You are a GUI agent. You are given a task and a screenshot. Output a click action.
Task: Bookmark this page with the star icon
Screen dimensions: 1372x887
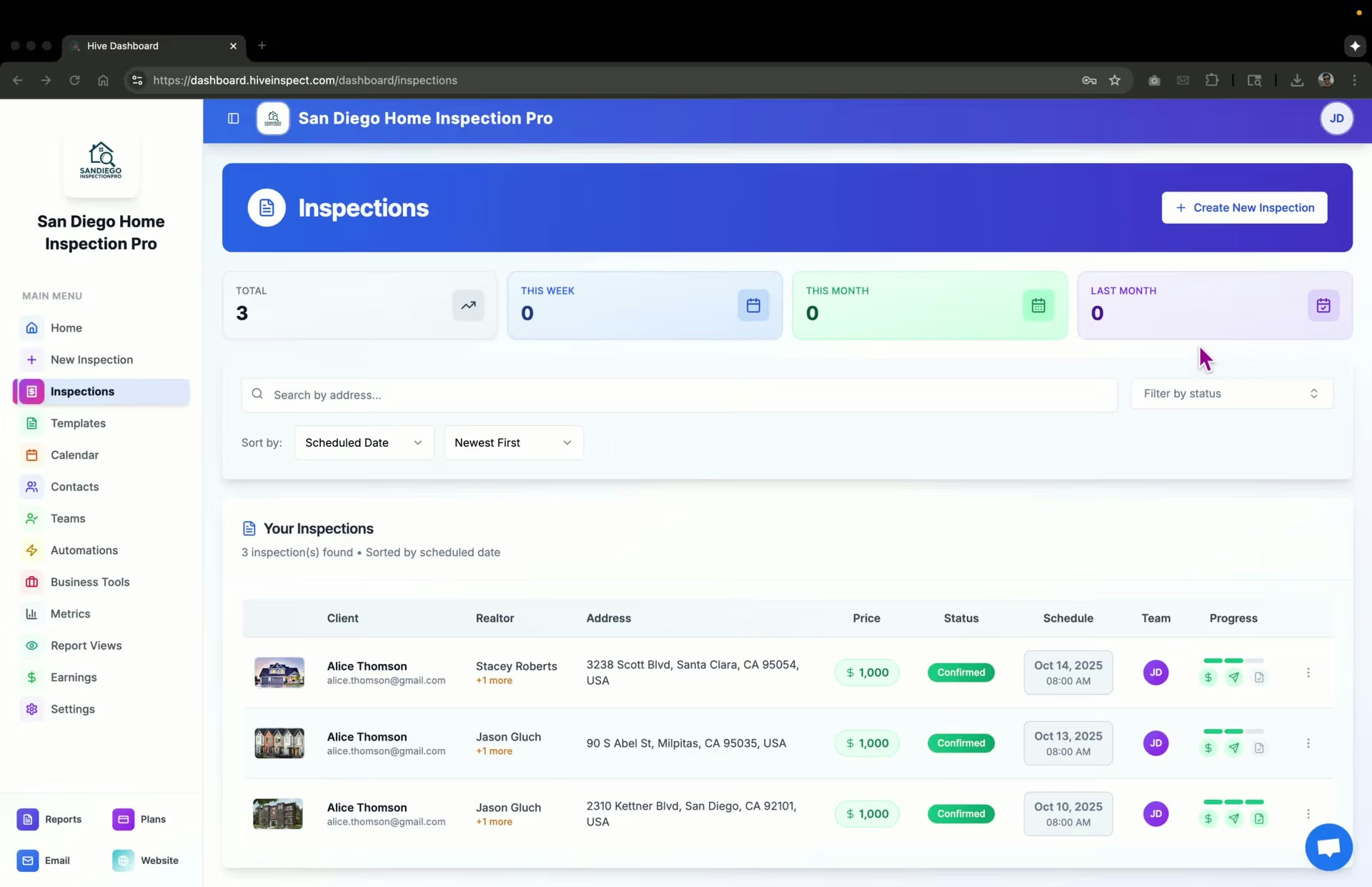[x=1115, y=80]
